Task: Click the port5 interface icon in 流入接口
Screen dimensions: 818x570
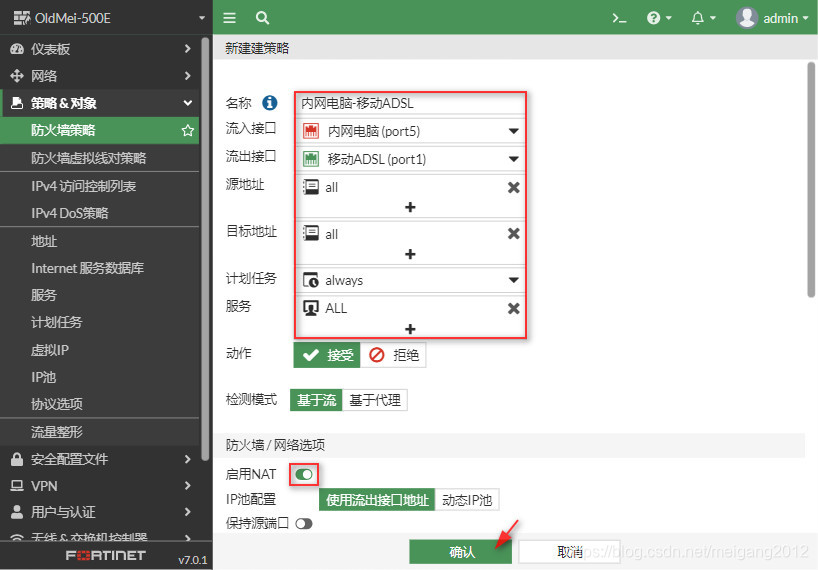Action: (311, 131)
